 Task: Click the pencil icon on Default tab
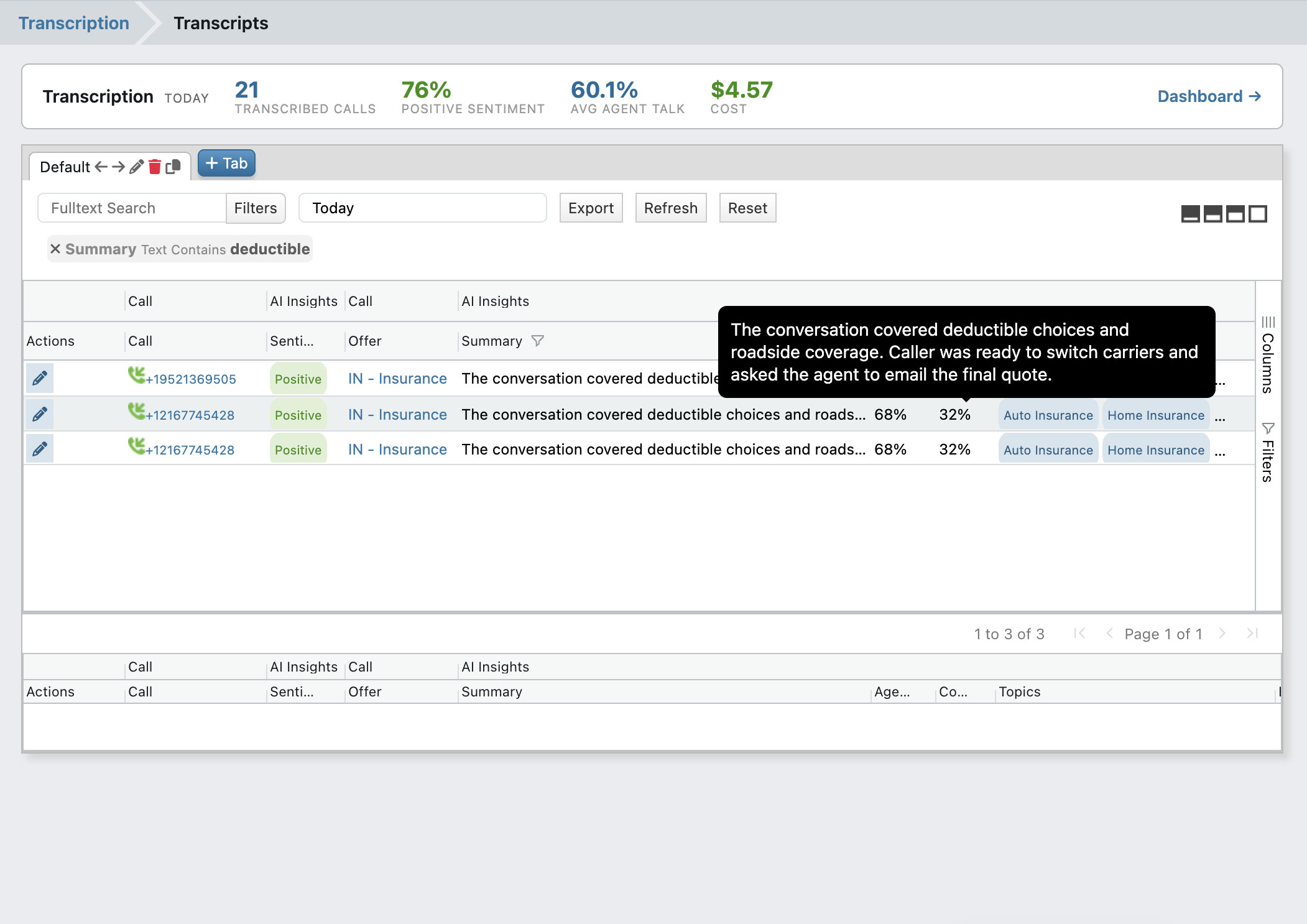pyautogui.click(x=136, y=167)
